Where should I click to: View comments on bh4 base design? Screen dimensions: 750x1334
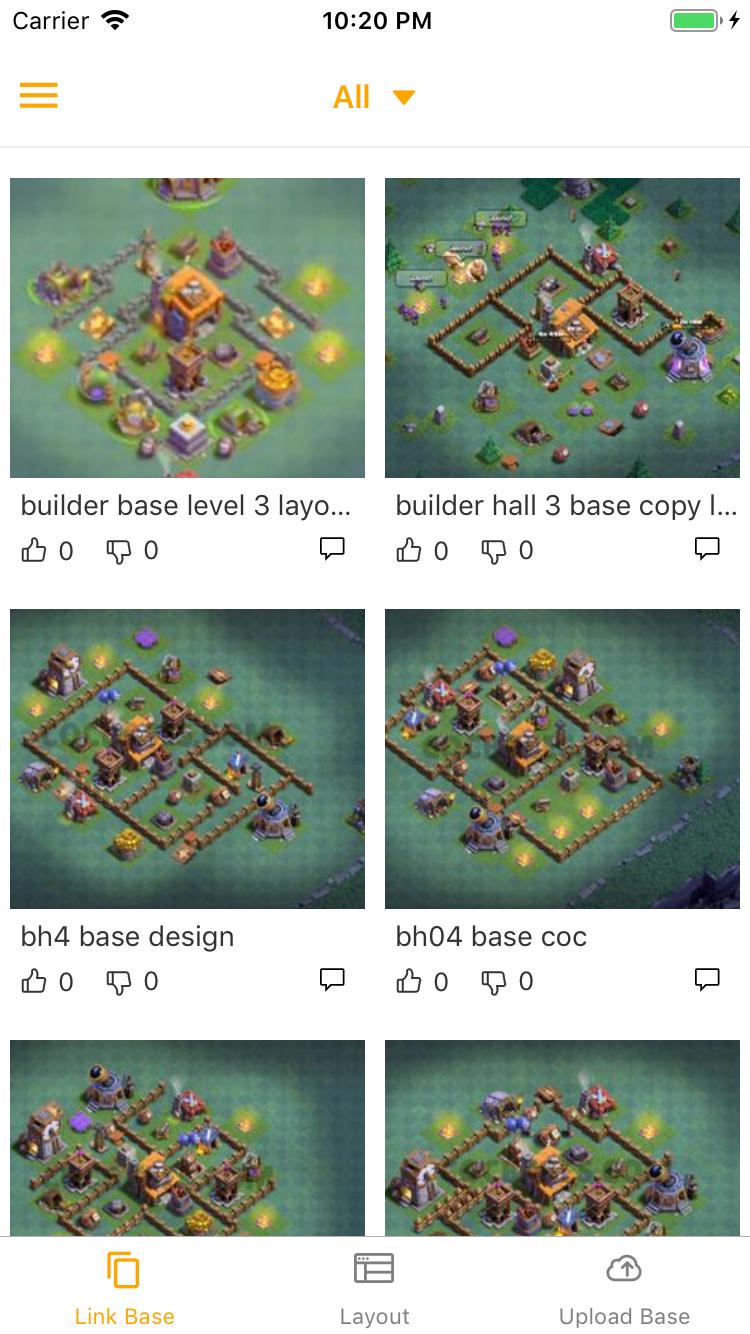coord(332,979)
